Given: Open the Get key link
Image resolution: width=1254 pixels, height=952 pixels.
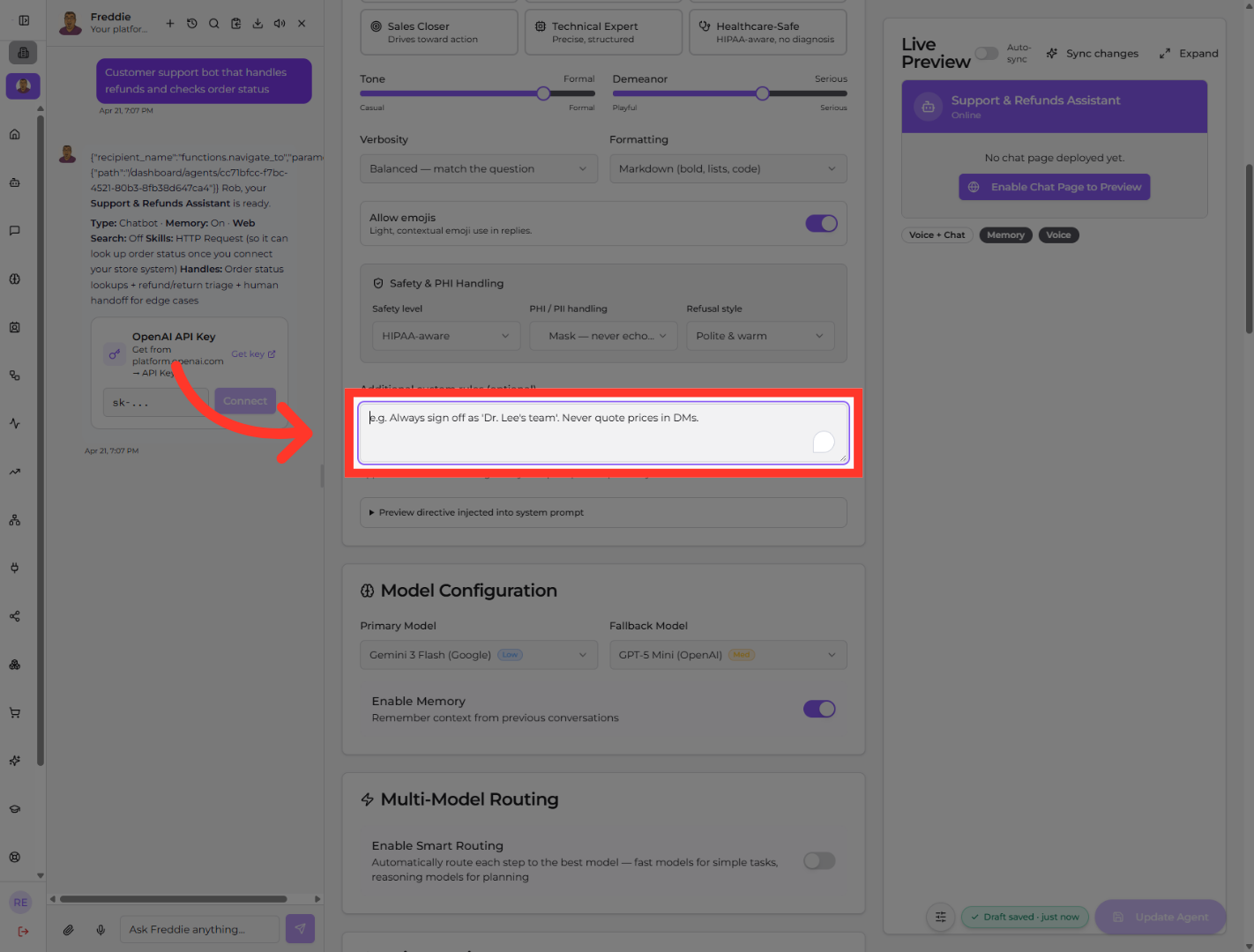Looking at the screenshot, I should coord(253,354).
